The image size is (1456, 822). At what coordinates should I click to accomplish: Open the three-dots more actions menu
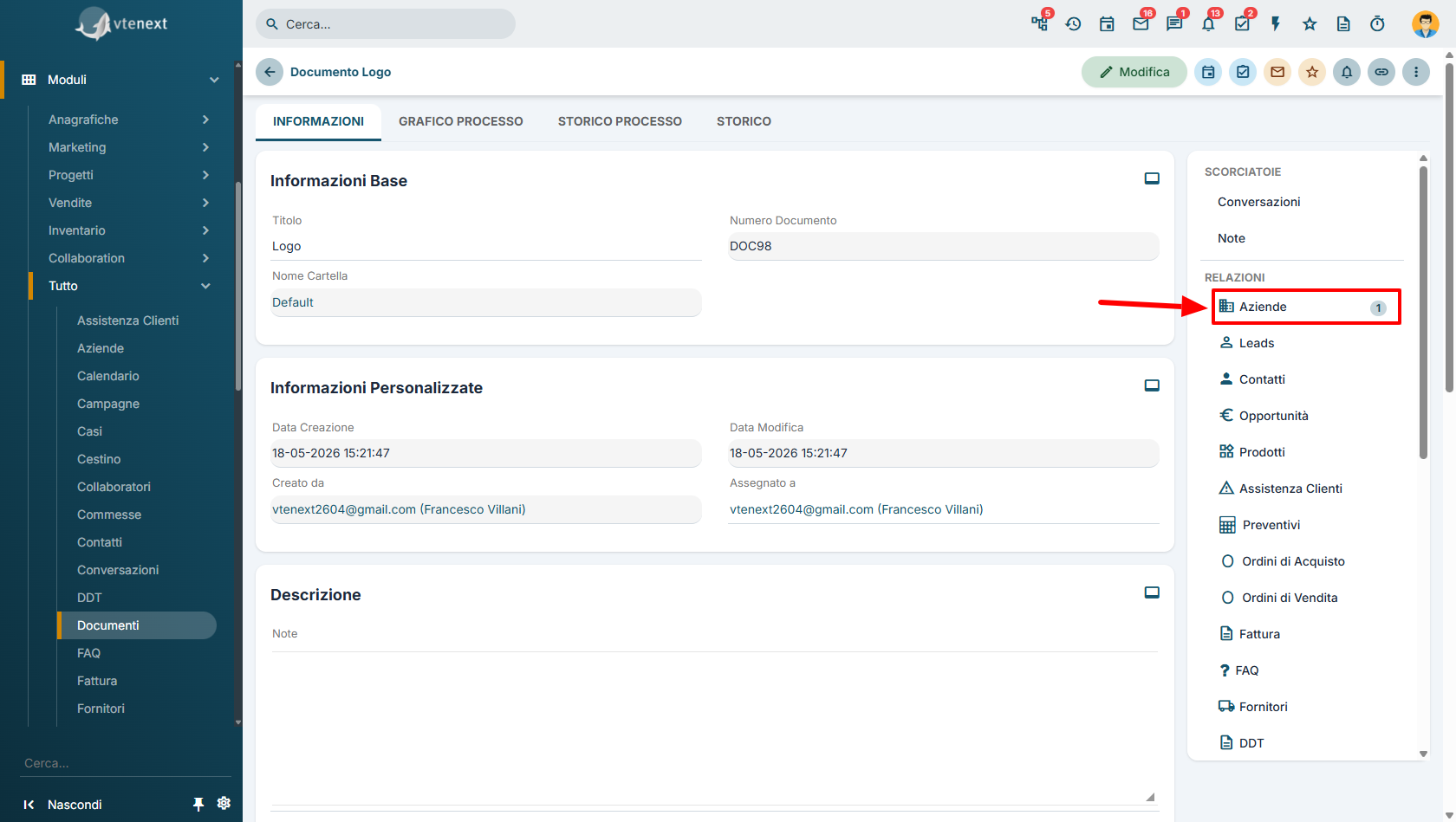pos(1416,72)
